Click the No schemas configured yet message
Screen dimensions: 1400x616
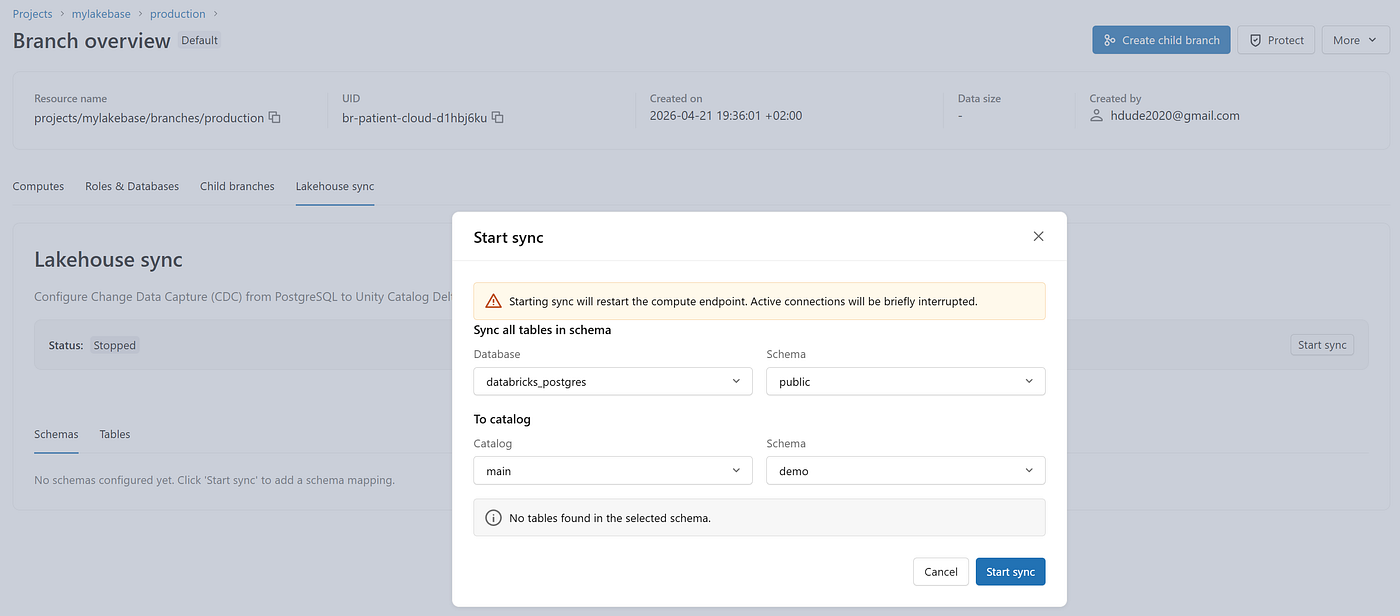[x=214, y=480]
